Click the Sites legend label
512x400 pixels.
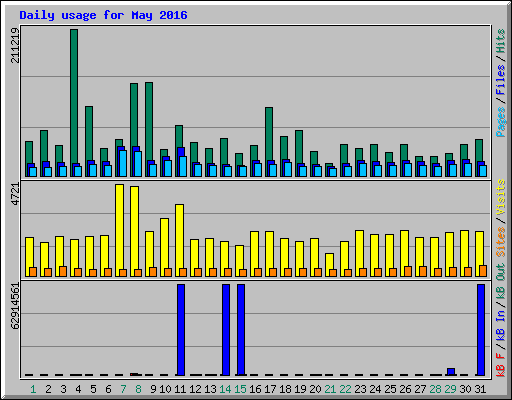[x=500, y=242]
